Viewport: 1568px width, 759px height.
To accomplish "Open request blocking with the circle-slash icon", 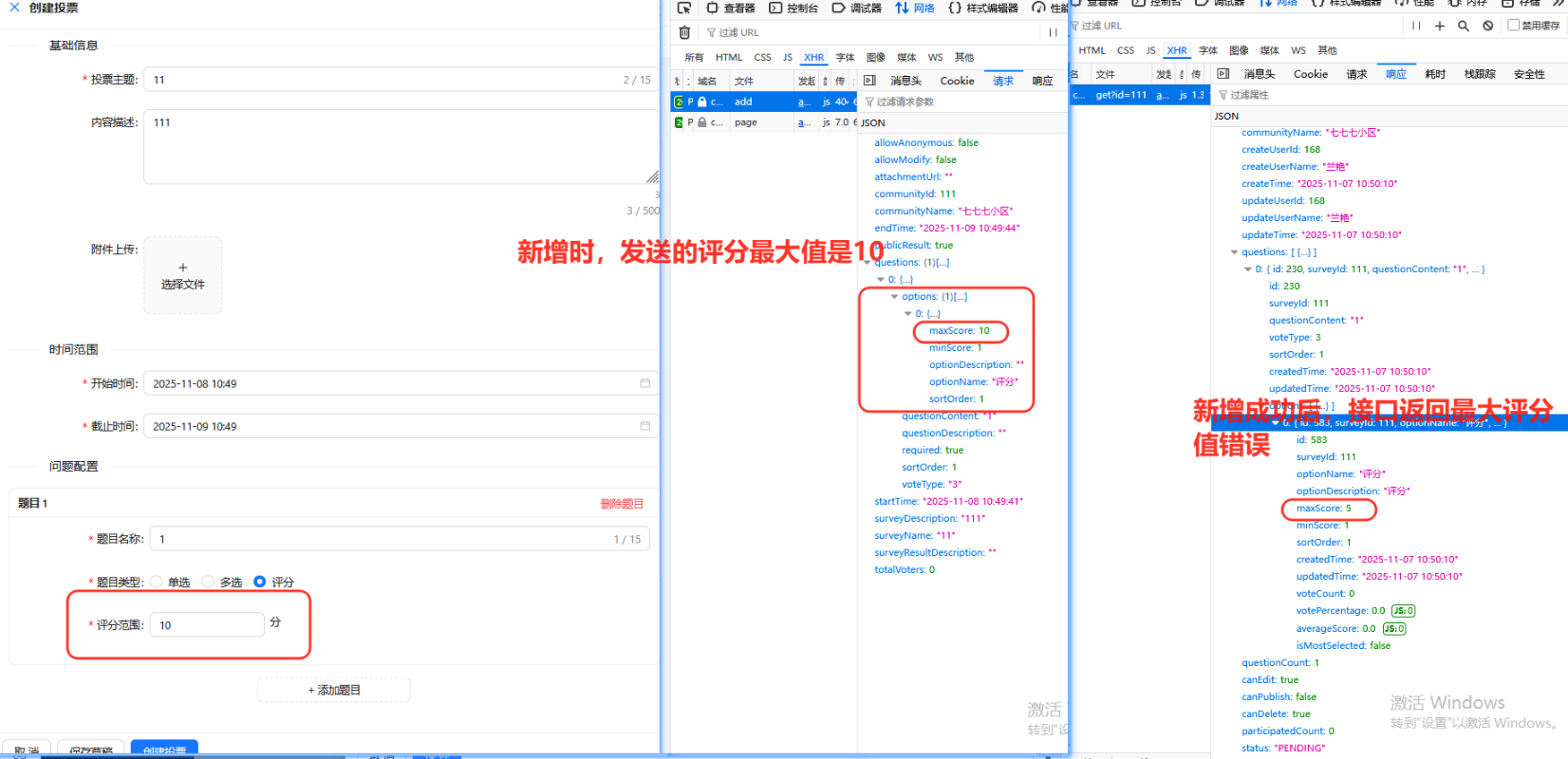I will (1487, 26).
